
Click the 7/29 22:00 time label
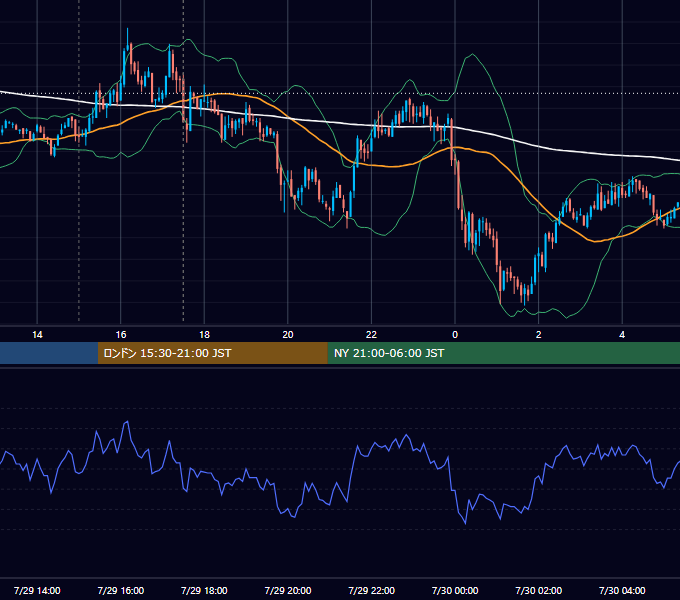(x=372, y=590)
